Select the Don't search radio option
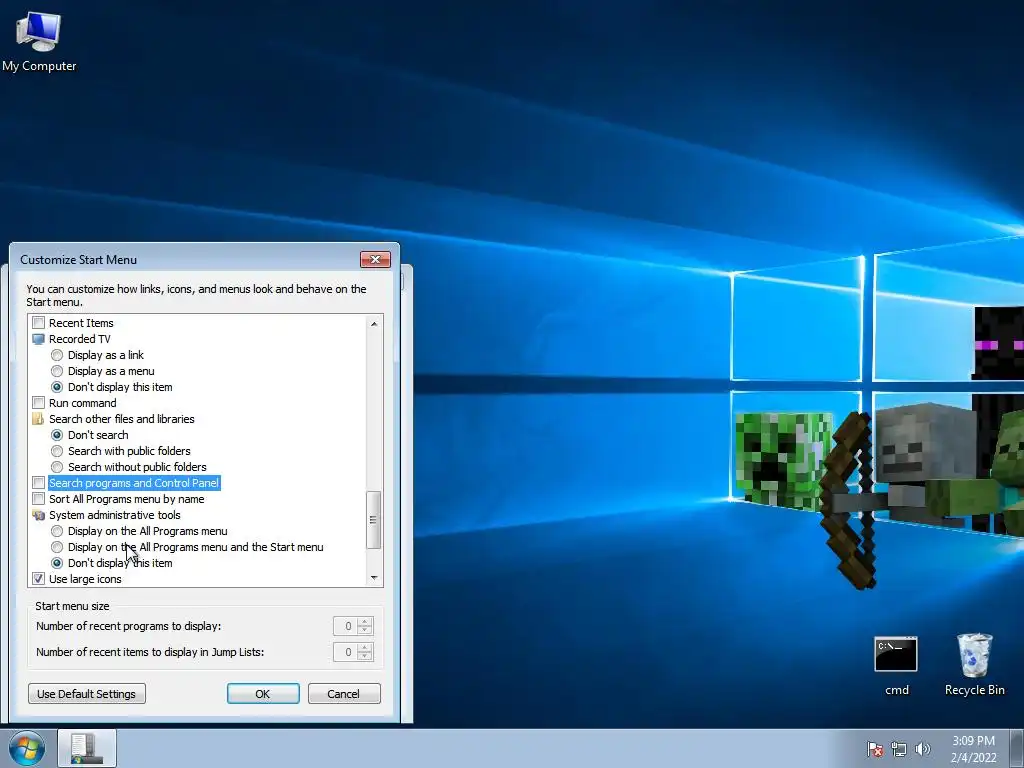The height and width of the screenshot is (768, 1024). (57, 435)
